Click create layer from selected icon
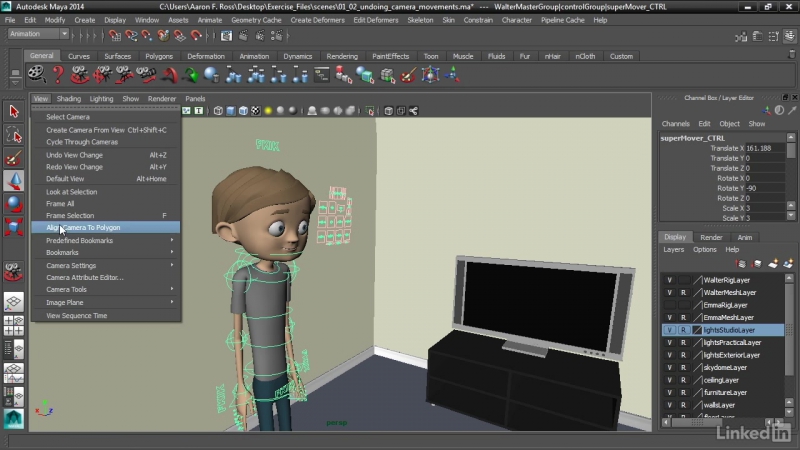This screenshot has width=800, height=450. point(788,263)
